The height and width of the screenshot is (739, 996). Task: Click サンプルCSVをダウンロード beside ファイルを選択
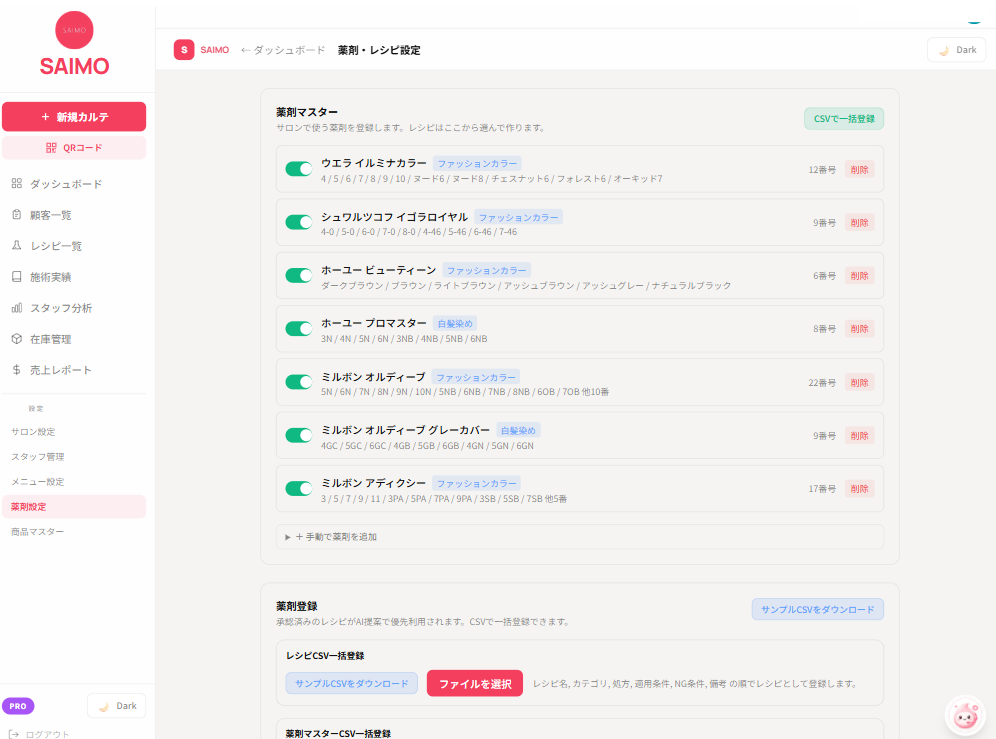click(x=351, y=683)
